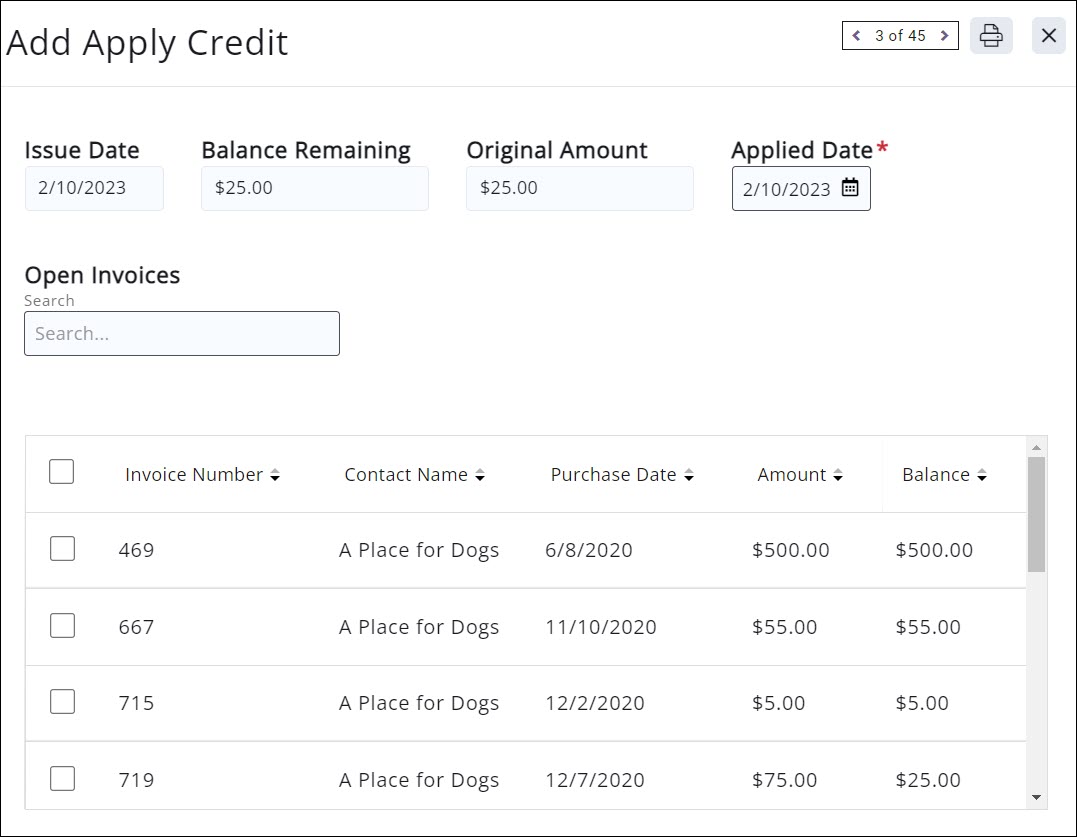Image resolution: width=1077 pixels, height=837 pixels.
Task: Go to the next credit record
Action: (944, 35)
